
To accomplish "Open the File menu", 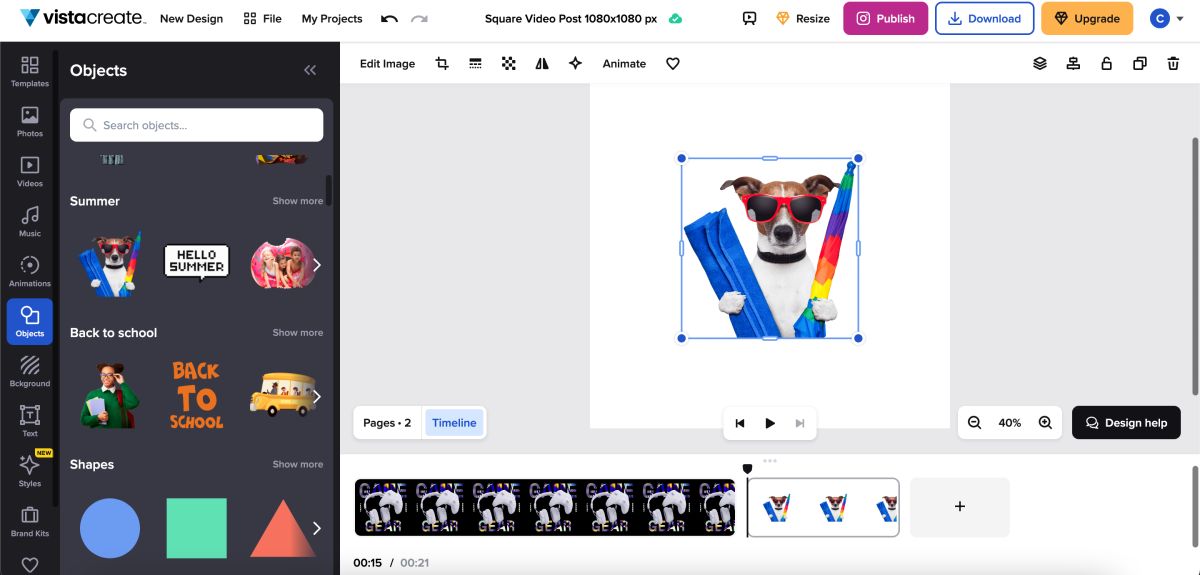I will (x=262, y=18).
